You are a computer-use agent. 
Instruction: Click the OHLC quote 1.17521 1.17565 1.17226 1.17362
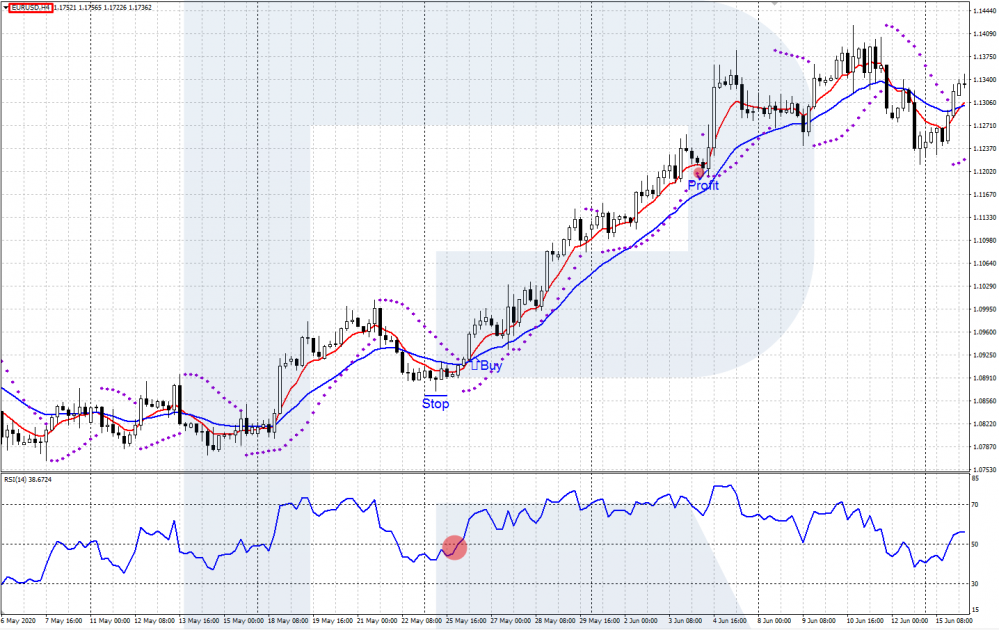tap(103, 8)
